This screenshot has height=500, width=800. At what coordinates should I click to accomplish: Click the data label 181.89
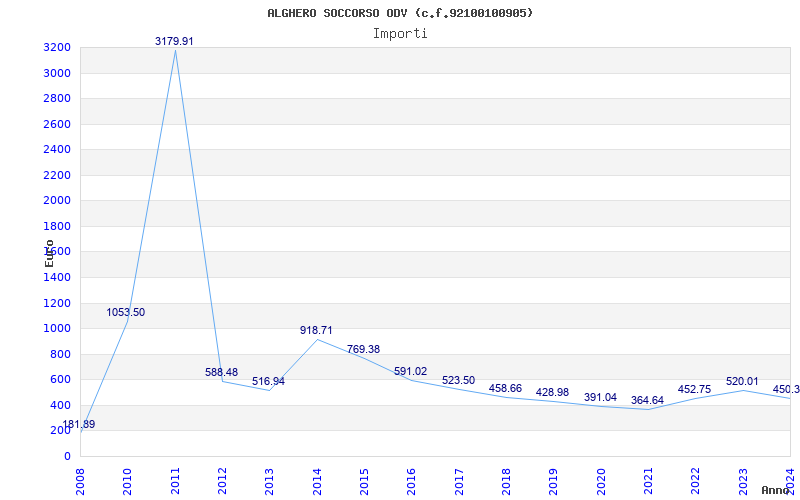click(79, 424)
